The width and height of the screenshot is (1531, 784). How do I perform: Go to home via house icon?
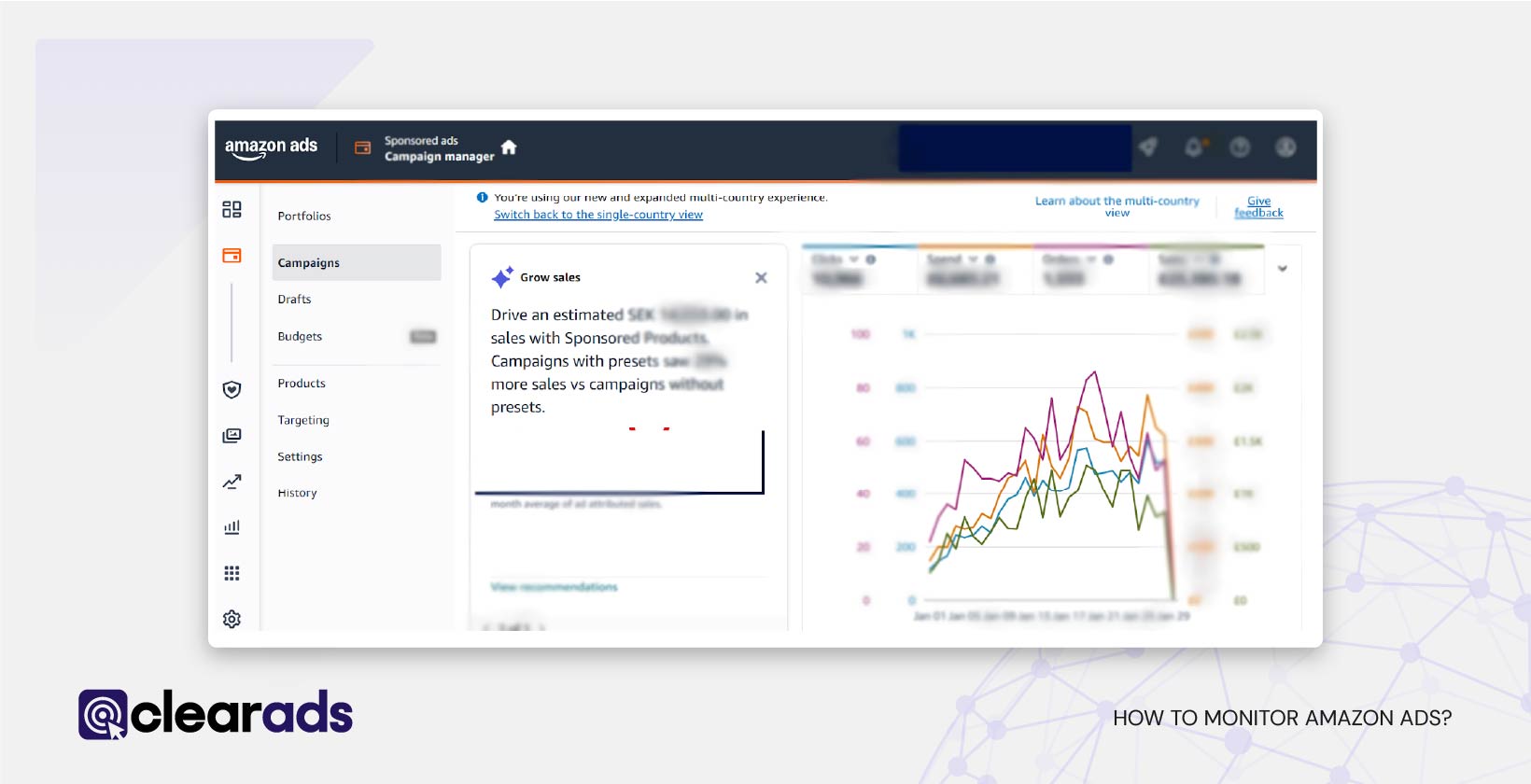509,147
